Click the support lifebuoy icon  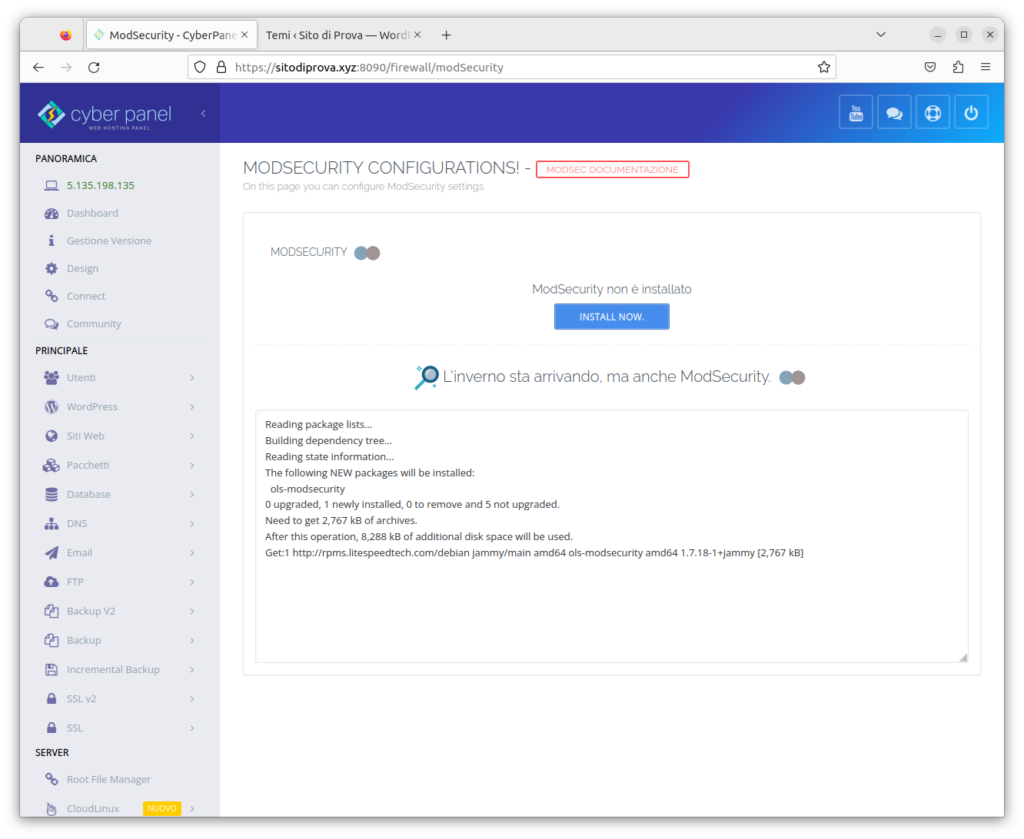click(x=933, y=113)
